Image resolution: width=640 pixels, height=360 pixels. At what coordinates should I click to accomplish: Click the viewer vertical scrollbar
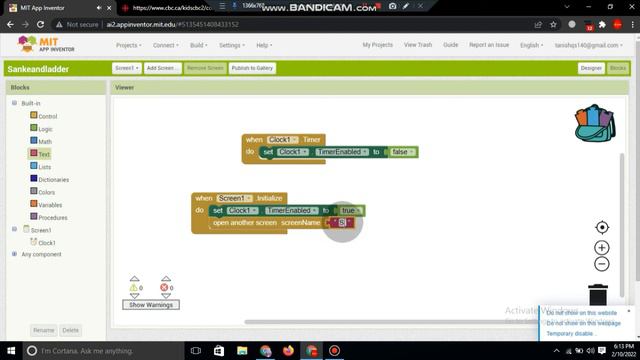click(x=622, y=224)
